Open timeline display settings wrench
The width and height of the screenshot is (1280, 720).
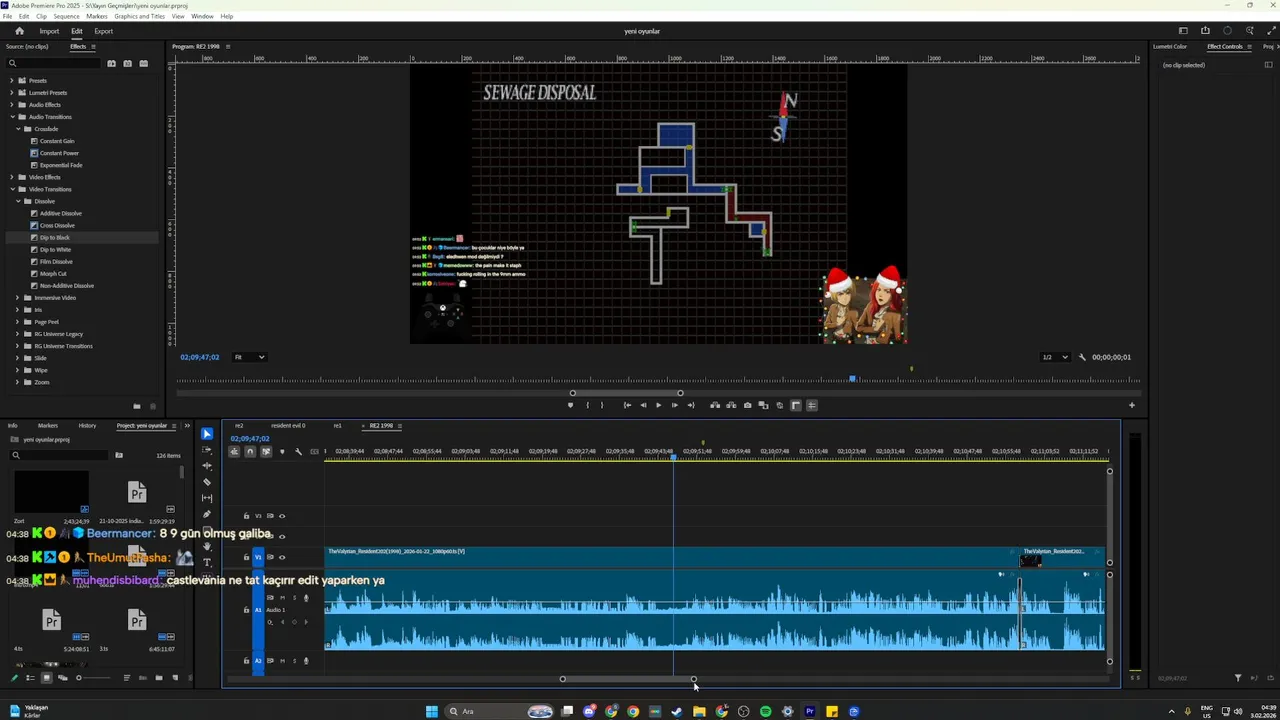(298, 452)
